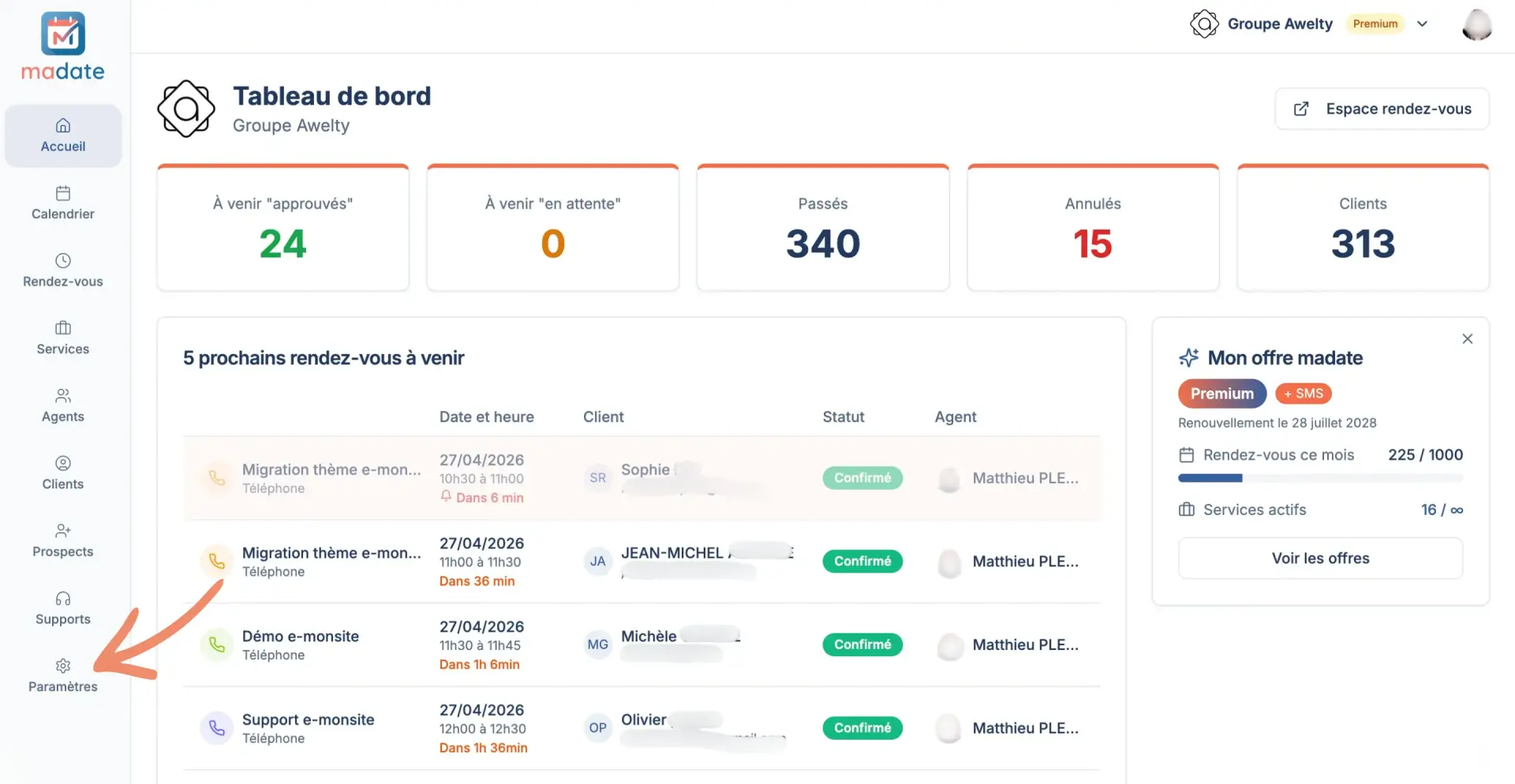Open the Clients 313 stat card
Screen dimensions: 1515x784
1363,228
